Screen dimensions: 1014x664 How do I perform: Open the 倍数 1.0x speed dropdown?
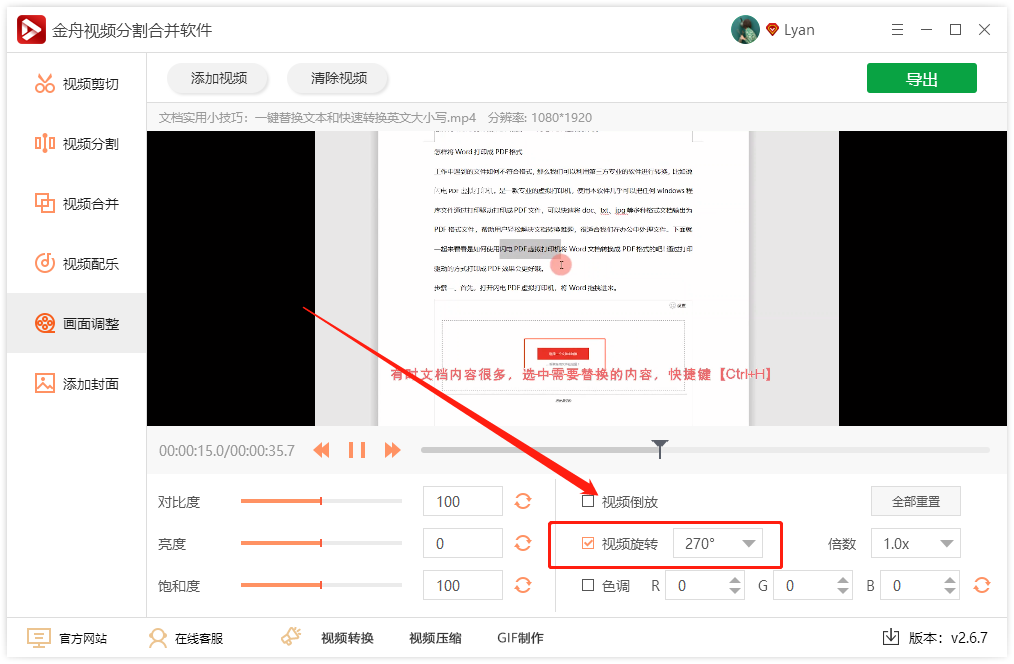tap(916, 543)
